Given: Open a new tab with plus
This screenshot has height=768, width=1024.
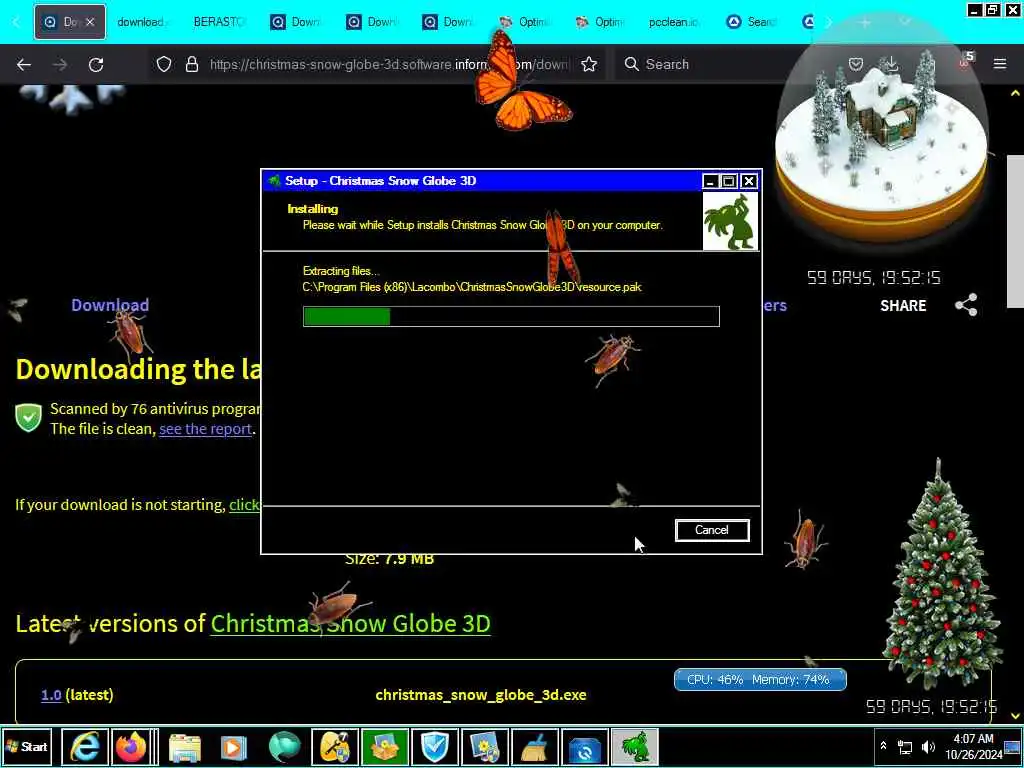Looking at the screenshot, I should (865, 22).
